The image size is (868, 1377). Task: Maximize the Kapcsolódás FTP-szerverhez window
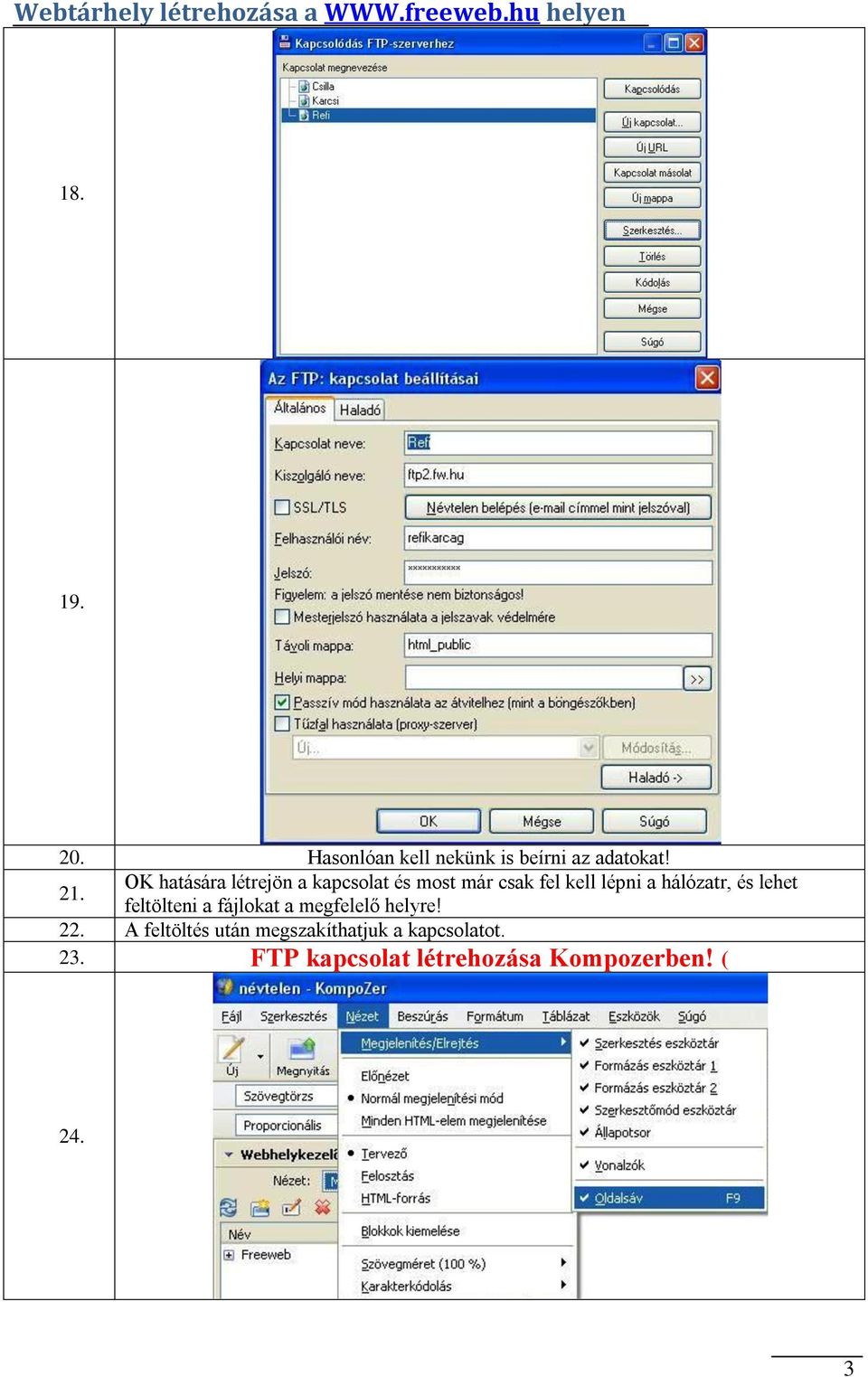point(673,42)
